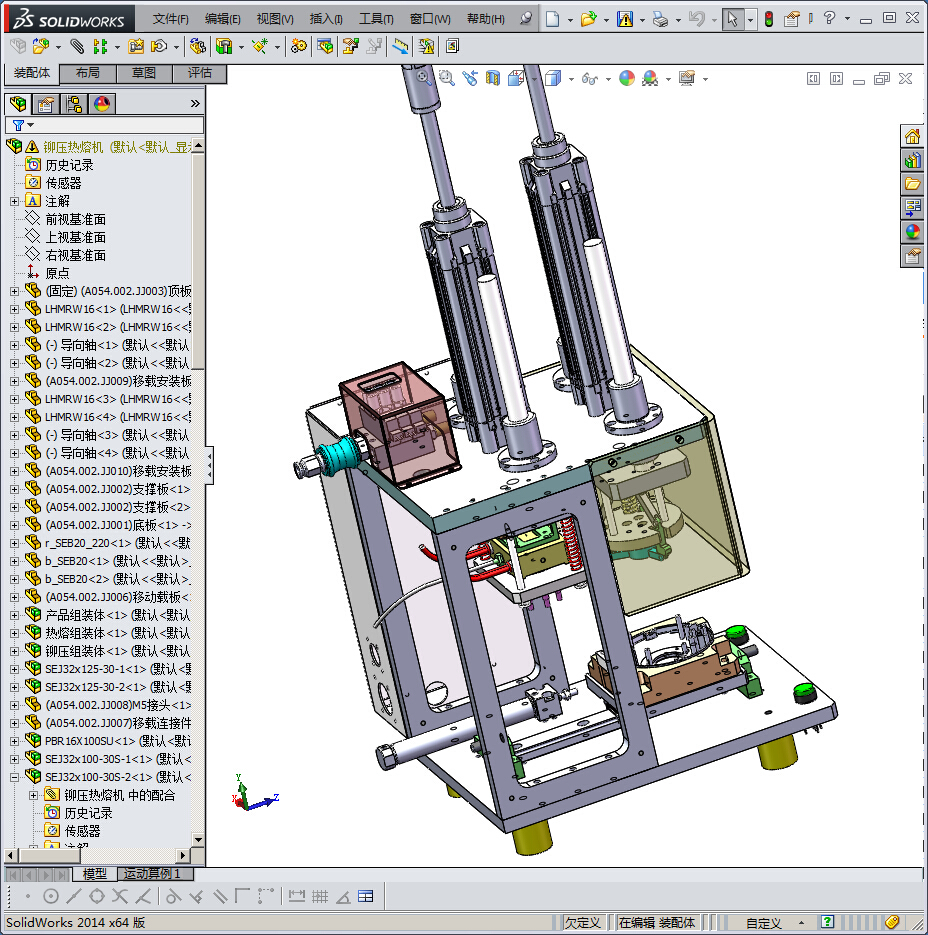Toggle the pin next to the Help menu

(x=526, y=19)
